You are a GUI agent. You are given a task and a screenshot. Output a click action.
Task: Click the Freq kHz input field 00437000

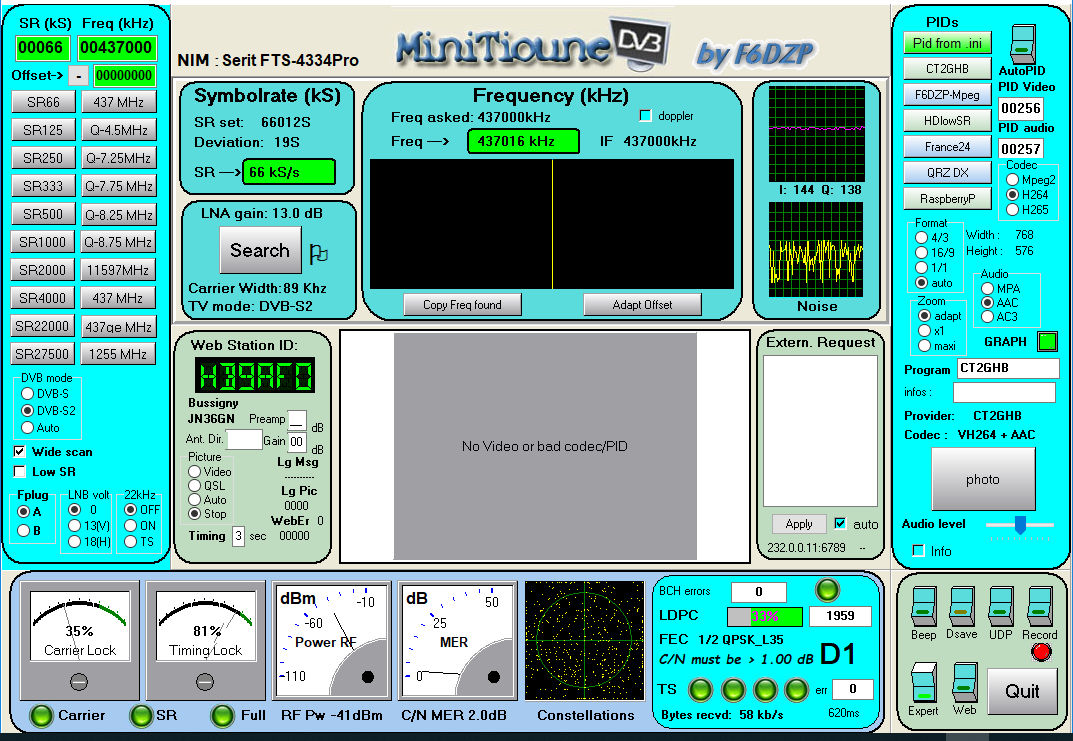click(117, 48)
